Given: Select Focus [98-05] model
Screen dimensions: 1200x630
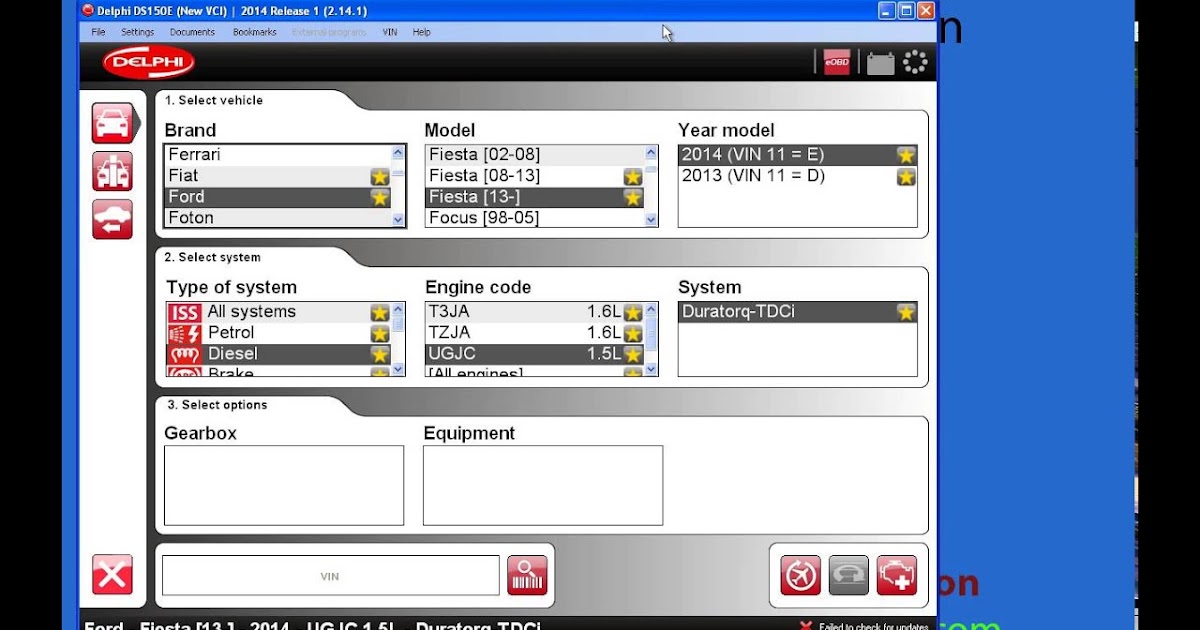Looking at the screenshot, I should (534, 218).
